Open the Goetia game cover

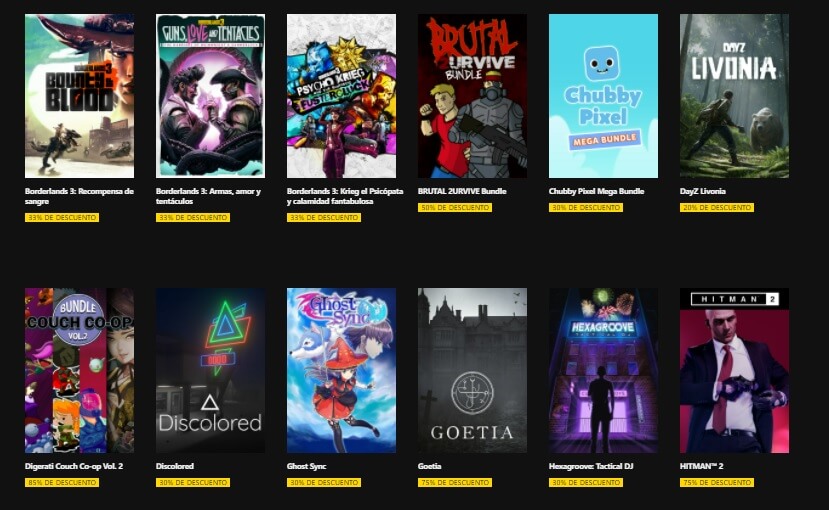point(472,370)
